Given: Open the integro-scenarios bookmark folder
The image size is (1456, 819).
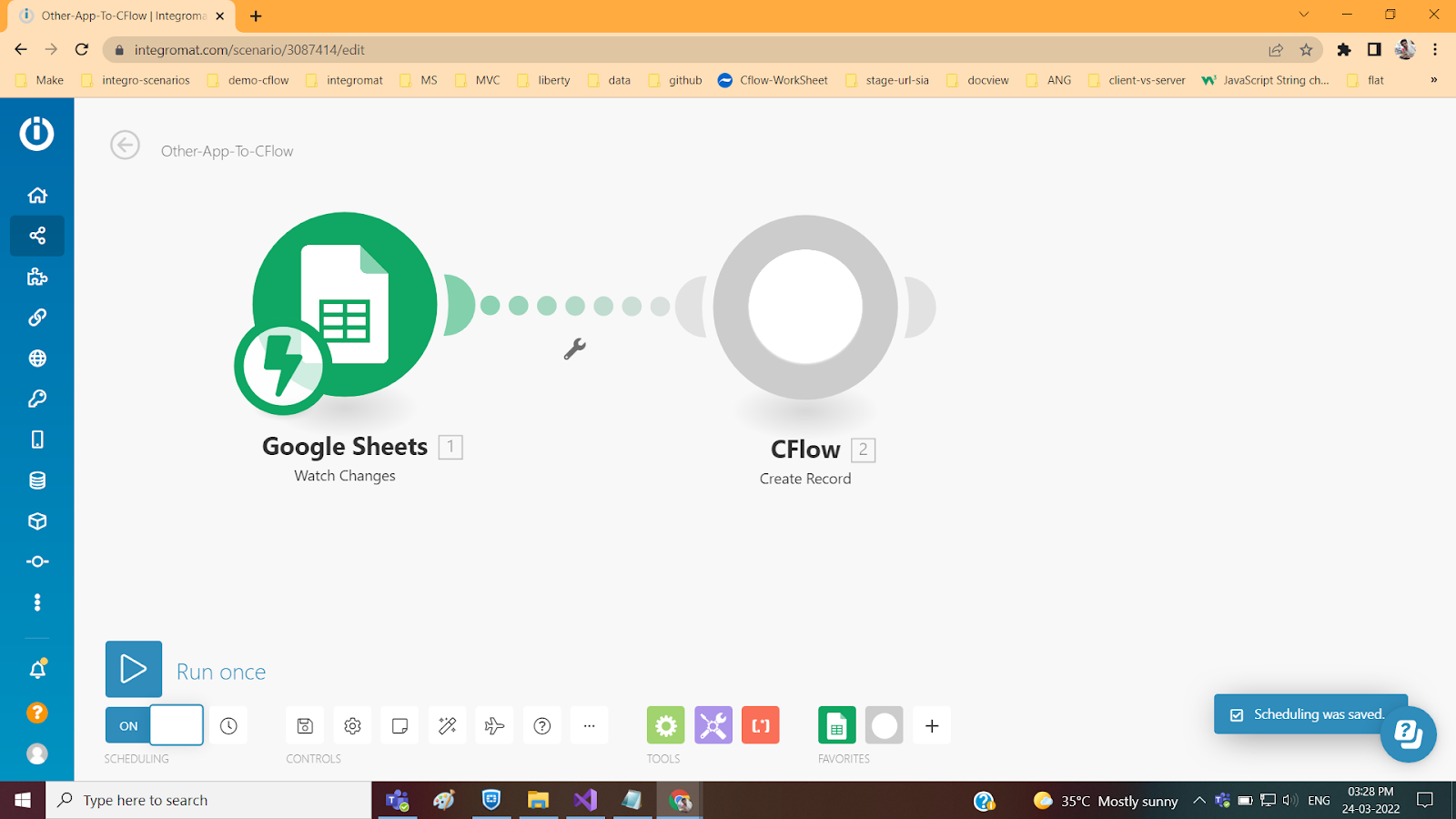Looking at the screenshot, I should tap(136, 80).
